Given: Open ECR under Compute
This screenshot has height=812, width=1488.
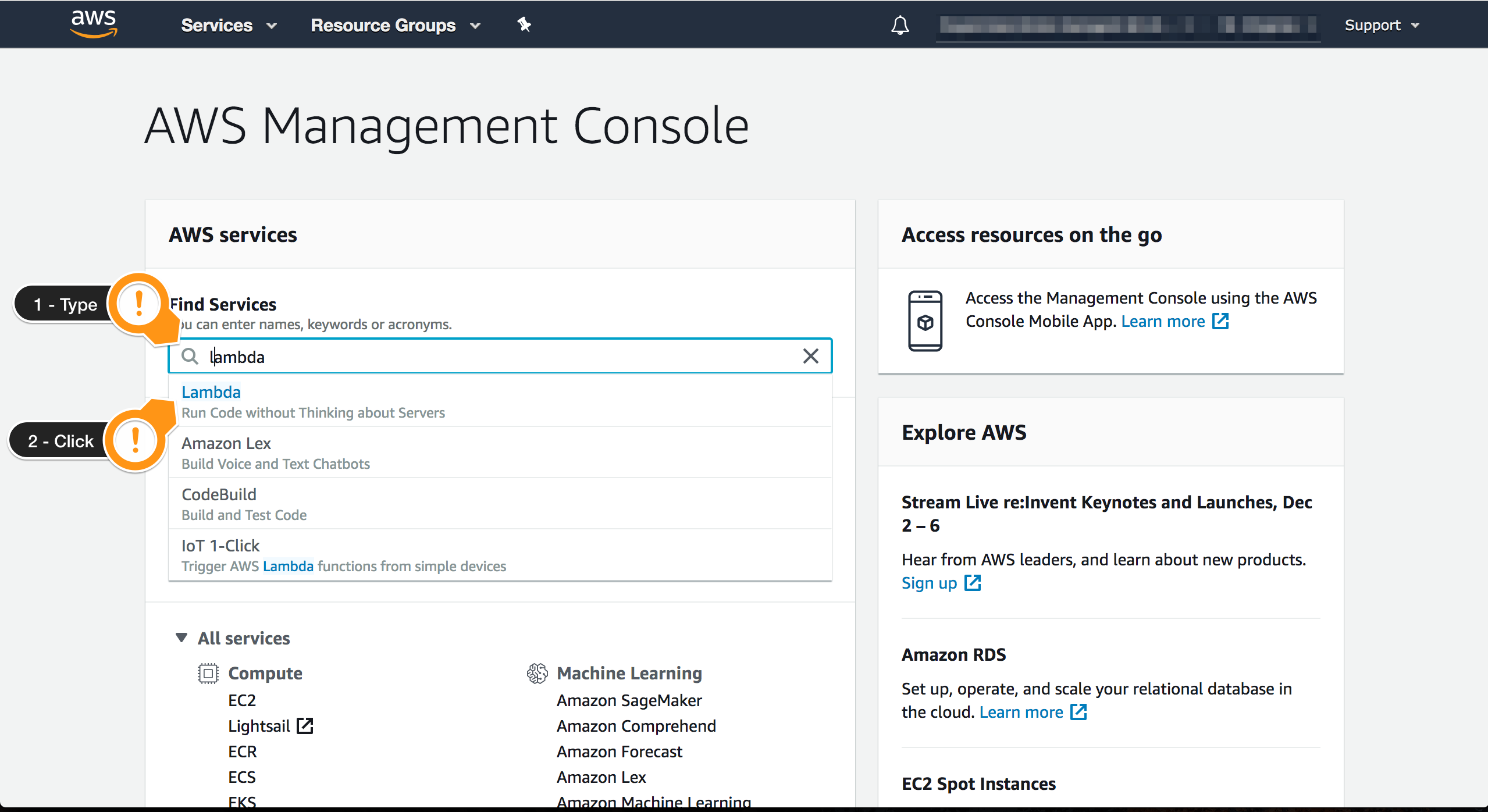Looking at the screenshot, I should pos(243,752).
